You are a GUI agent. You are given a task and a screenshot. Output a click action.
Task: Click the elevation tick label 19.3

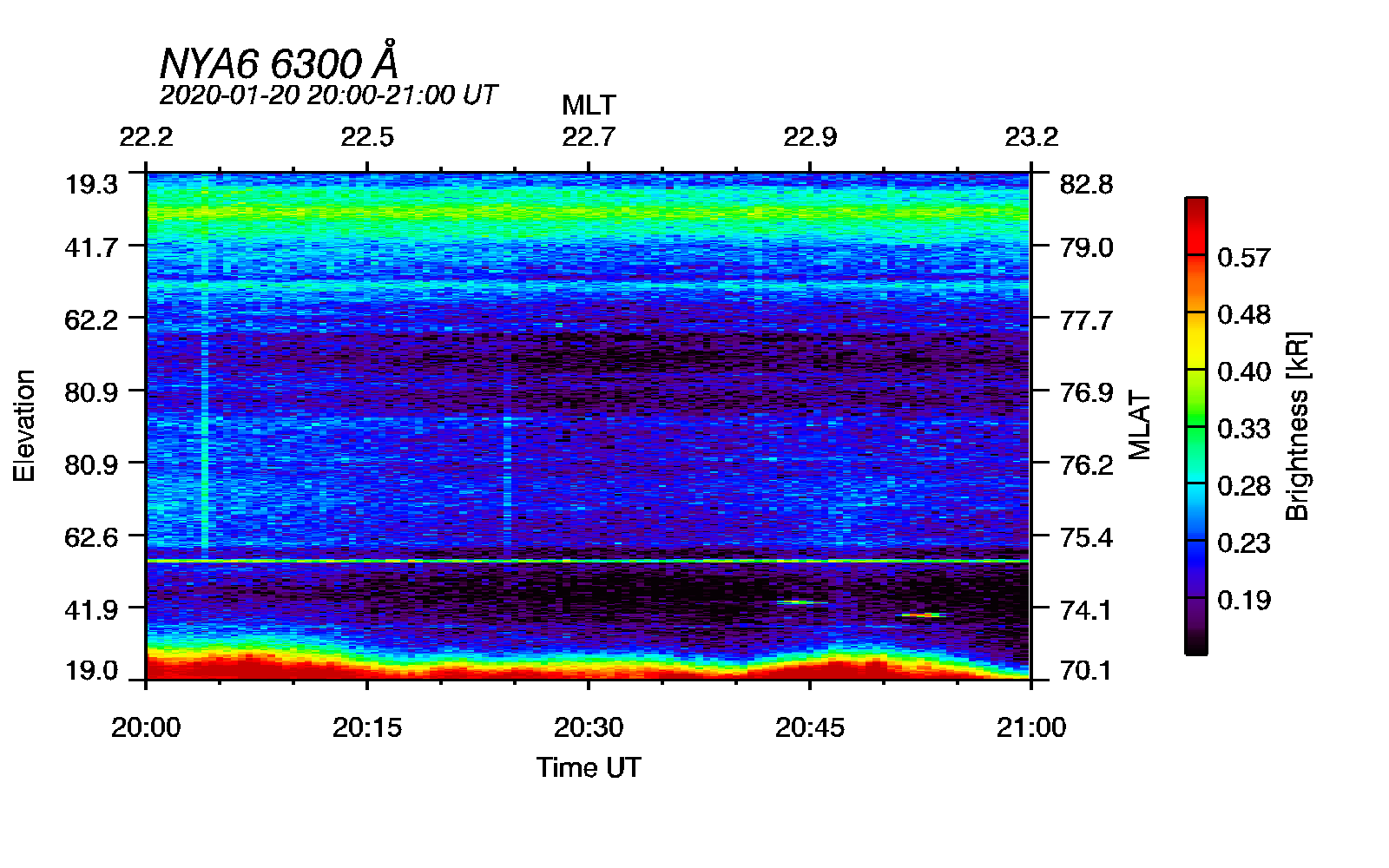(91, 184)
